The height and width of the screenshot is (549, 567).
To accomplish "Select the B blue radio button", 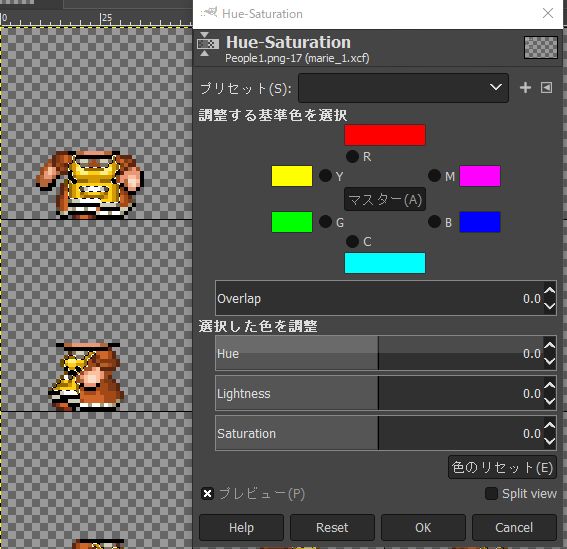I will 434,222.
